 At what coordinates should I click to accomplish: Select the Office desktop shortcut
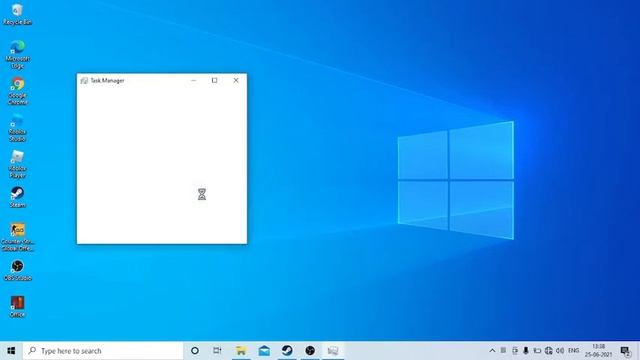click(17, 307)
